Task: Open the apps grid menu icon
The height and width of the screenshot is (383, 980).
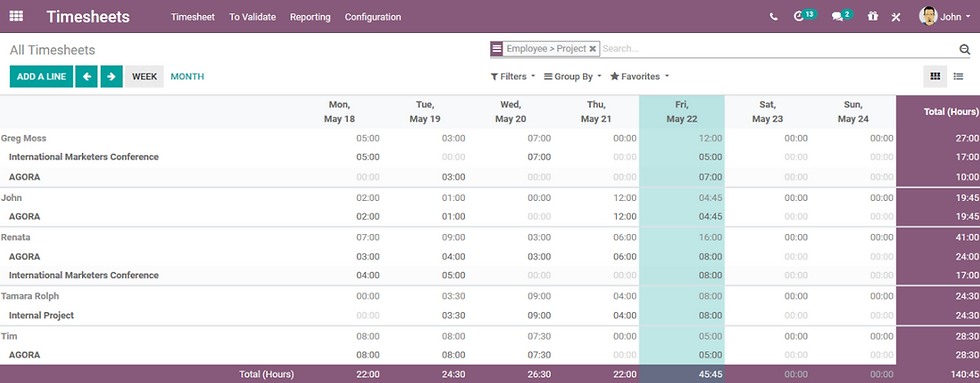Action: pyautogui.click(x=16, y=16)
